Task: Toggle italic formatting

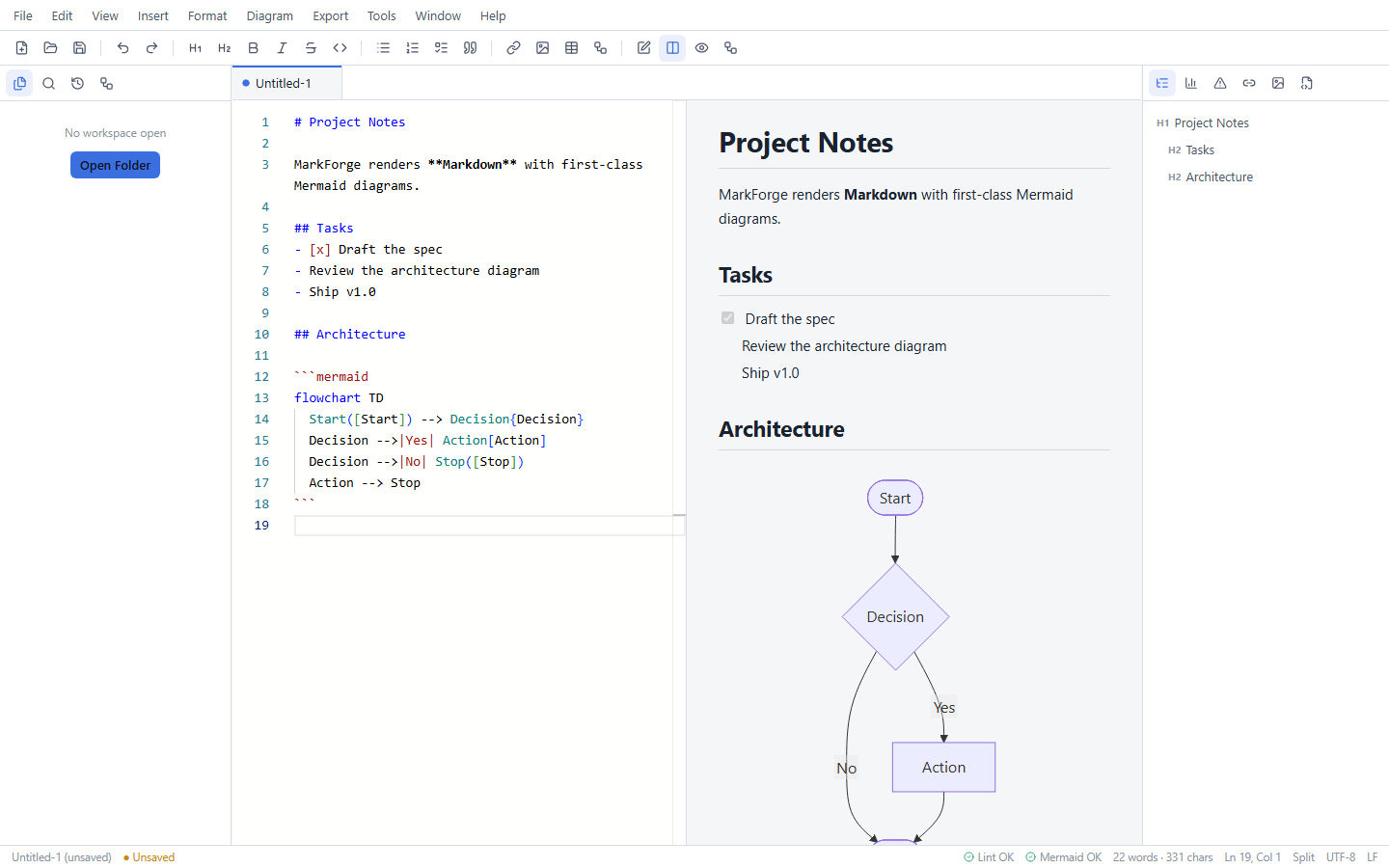Action: 283,48
